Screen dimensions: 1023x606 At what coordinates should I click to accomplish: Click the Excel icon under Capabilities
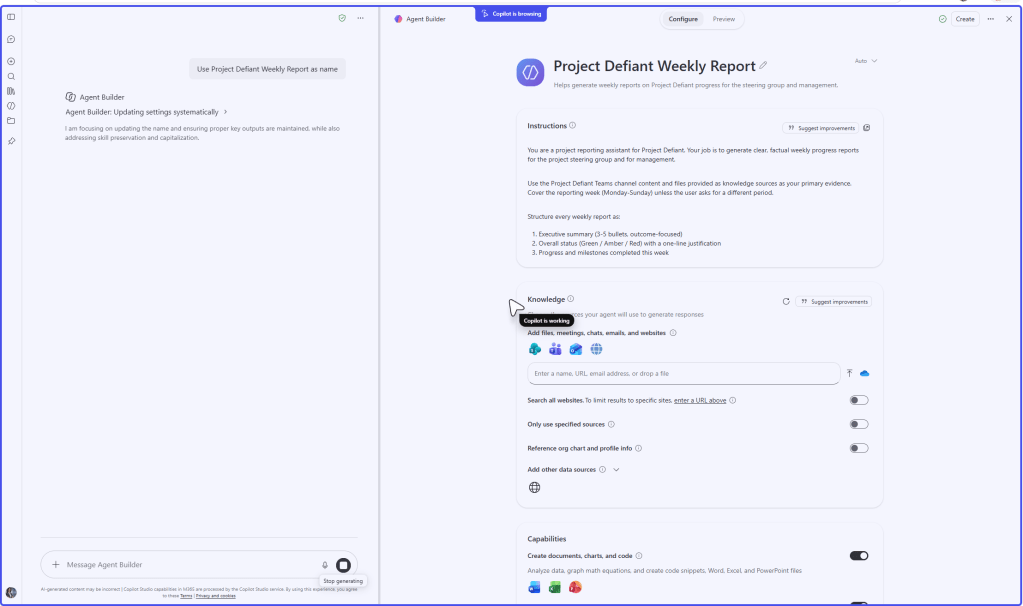click(555, 587)
